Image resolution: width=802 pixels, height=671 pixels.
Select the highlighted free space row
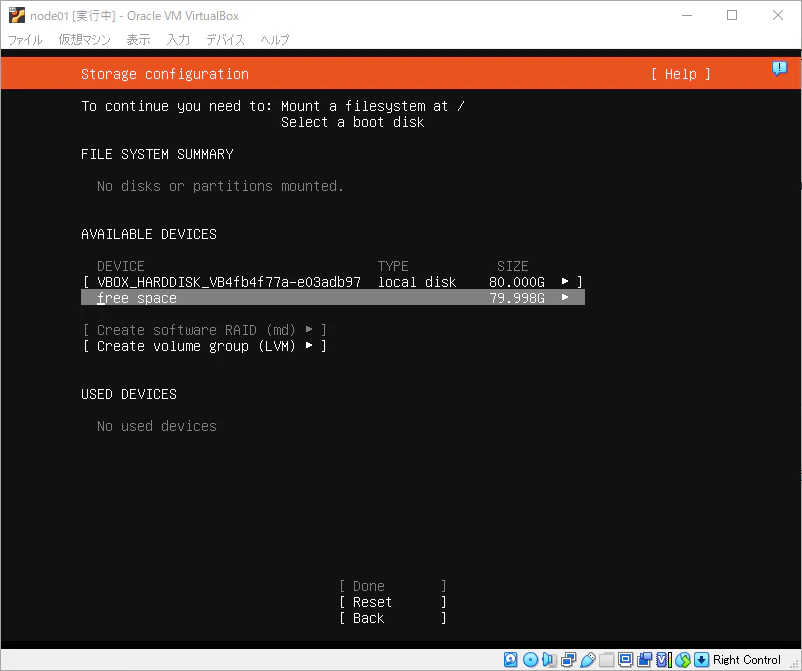pyautogui.click(x=332, y=298)
